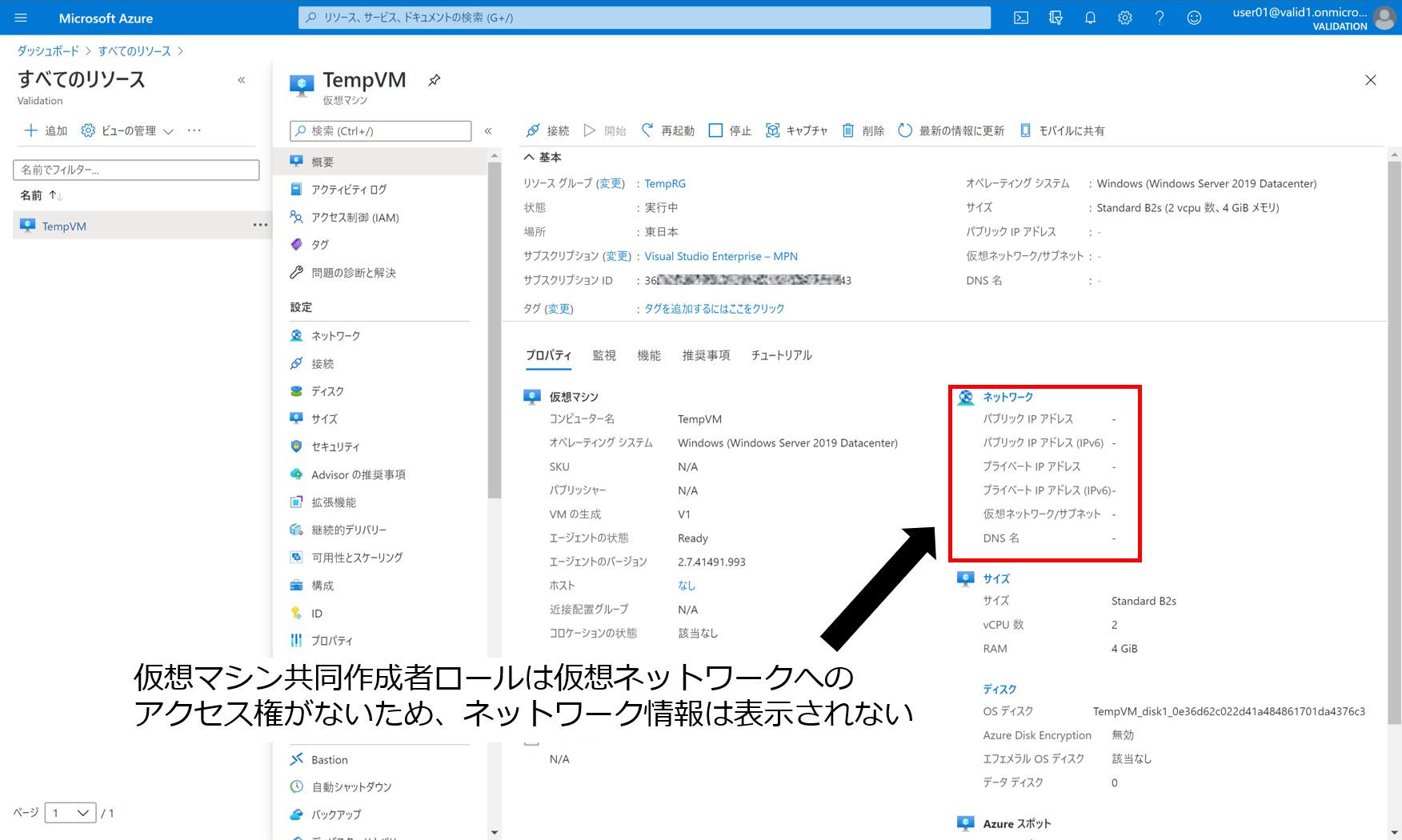The height and width of the screenshot is (840, 1402).
Task: Click the 停止 stop button
Action: (730, 130)
